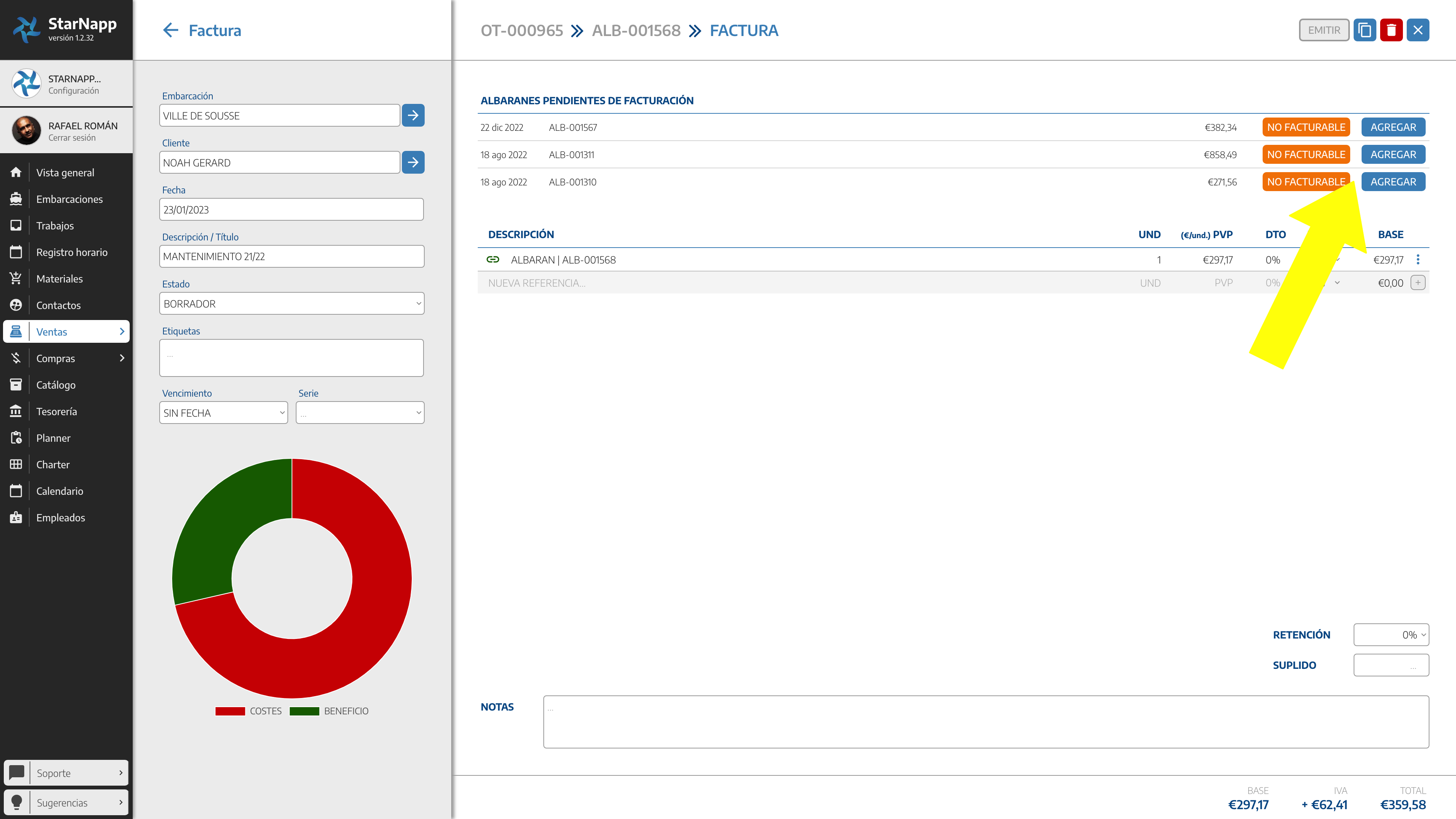Toggle NO FACTURABLE for ALB-001311
The image size is (1456, 819).
tap(1305, 154)
